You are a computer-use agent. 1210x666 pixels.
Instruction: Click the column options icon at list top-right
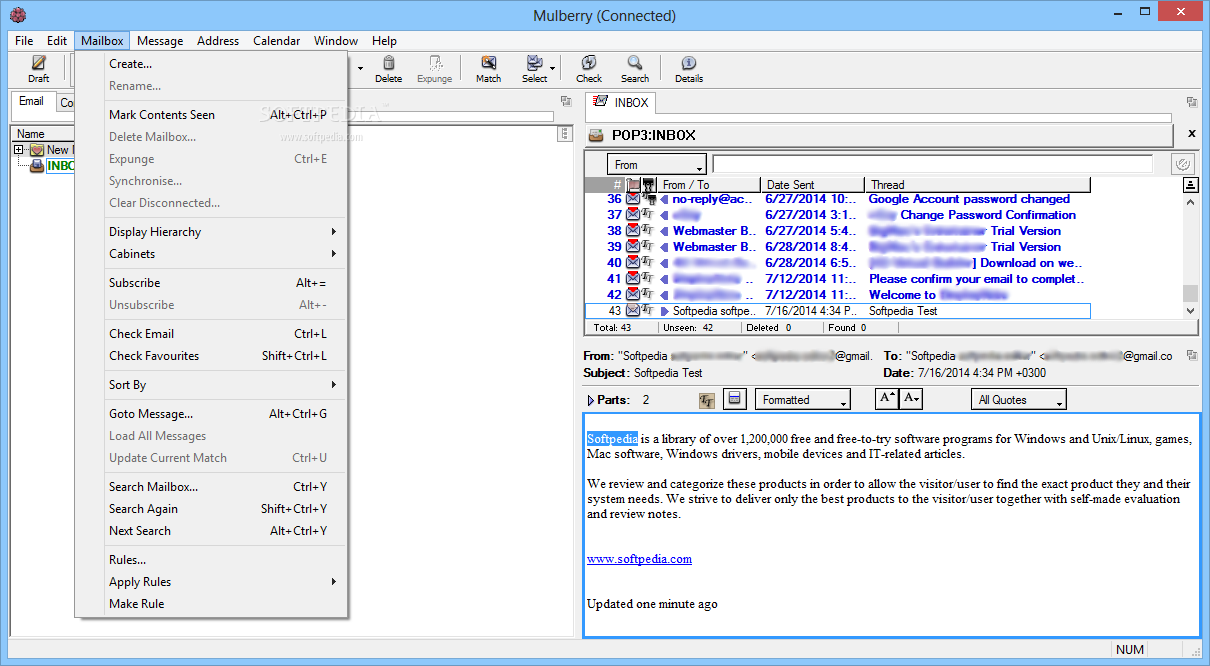coord(1190,185)
